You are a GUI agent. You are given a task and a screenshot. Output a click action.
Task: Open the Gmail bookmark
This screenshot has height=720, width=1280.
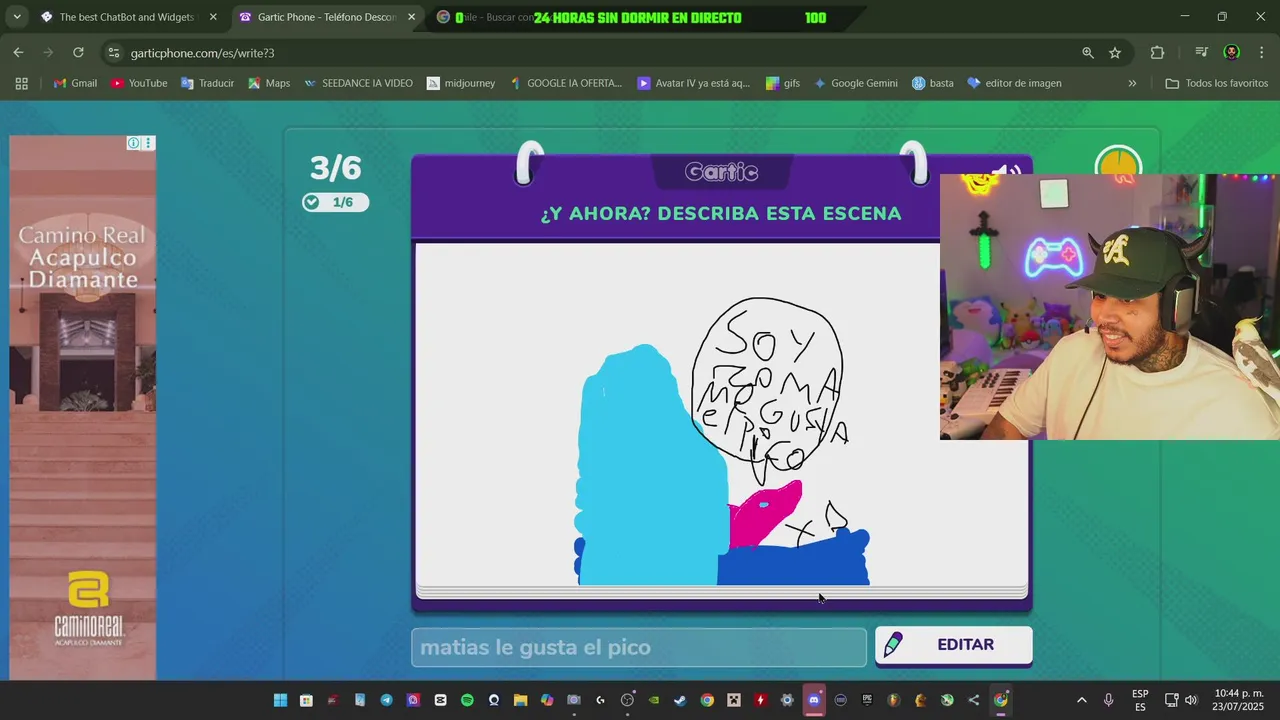coord(75,83)
